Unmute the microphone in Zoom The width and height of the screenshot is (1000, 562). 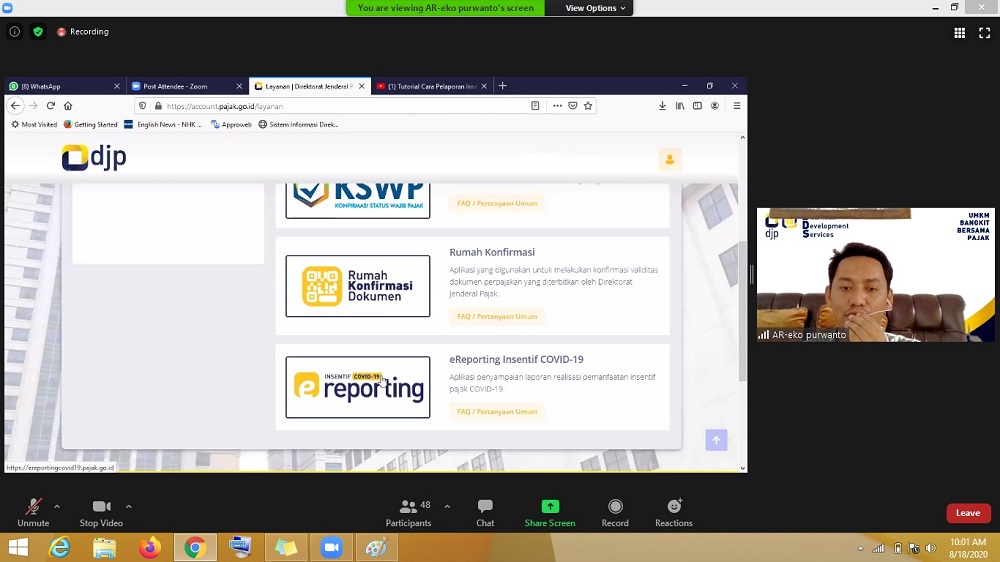(x=33, y=513)
